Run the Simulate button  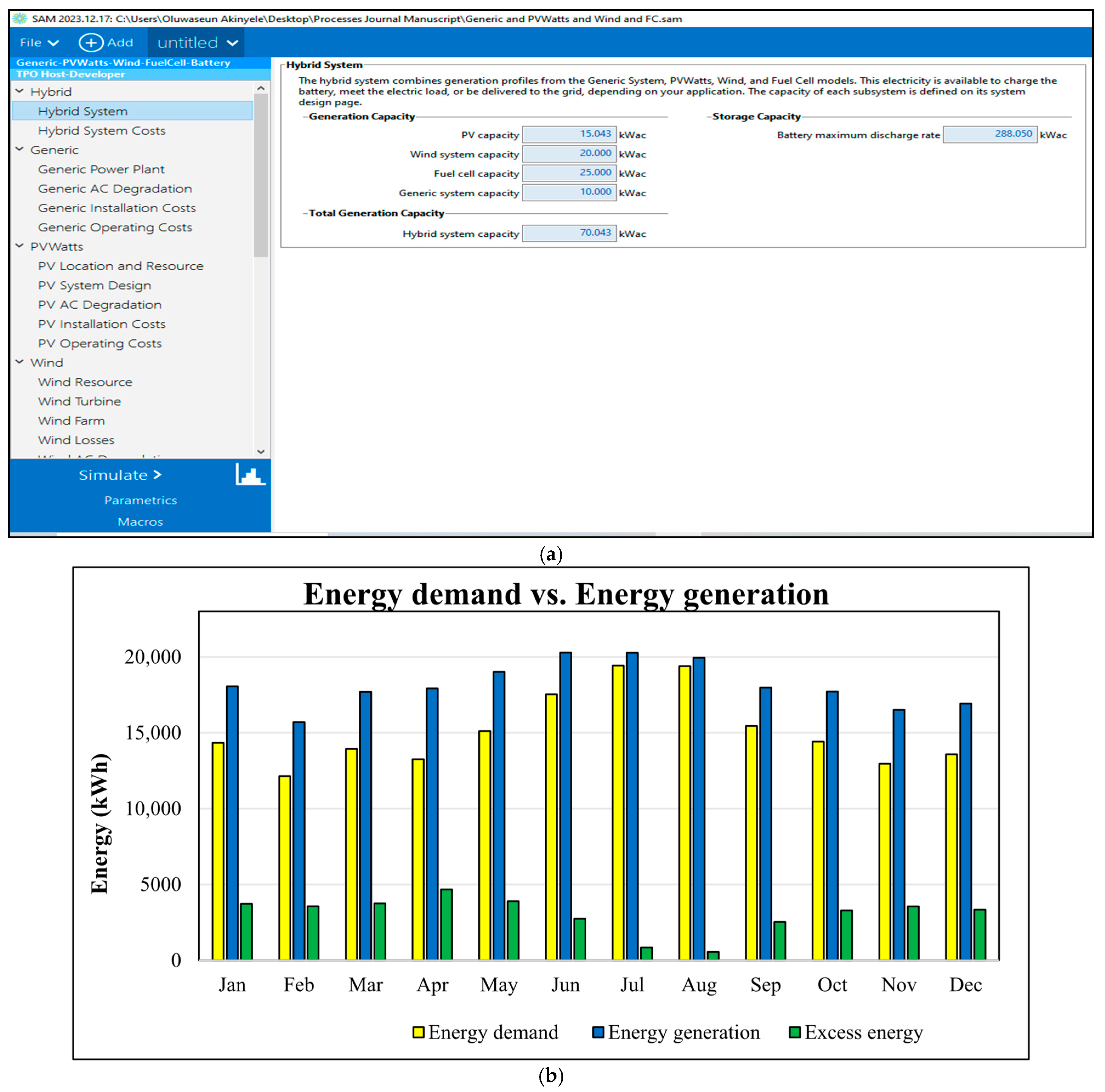pos(120,475)
